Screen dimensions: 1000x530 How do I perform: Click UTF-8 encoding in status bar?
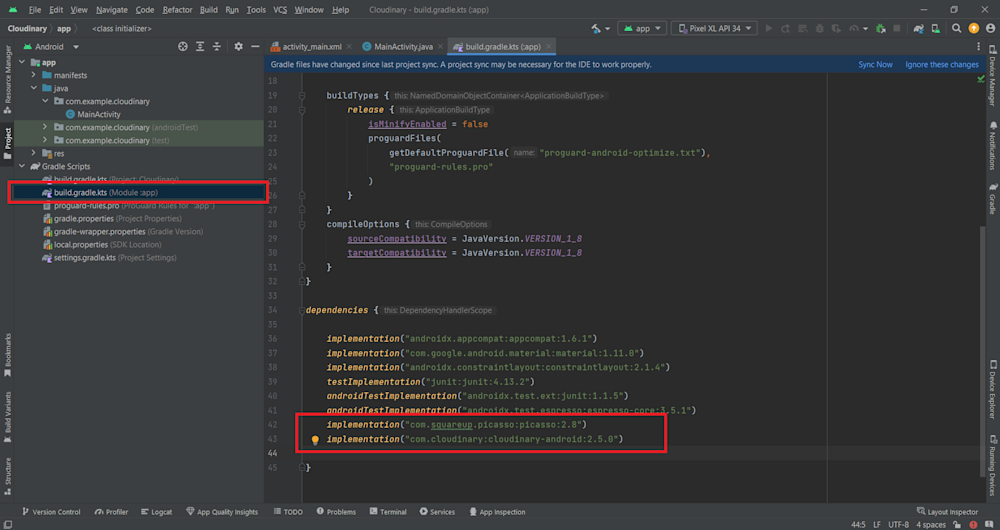898,524
